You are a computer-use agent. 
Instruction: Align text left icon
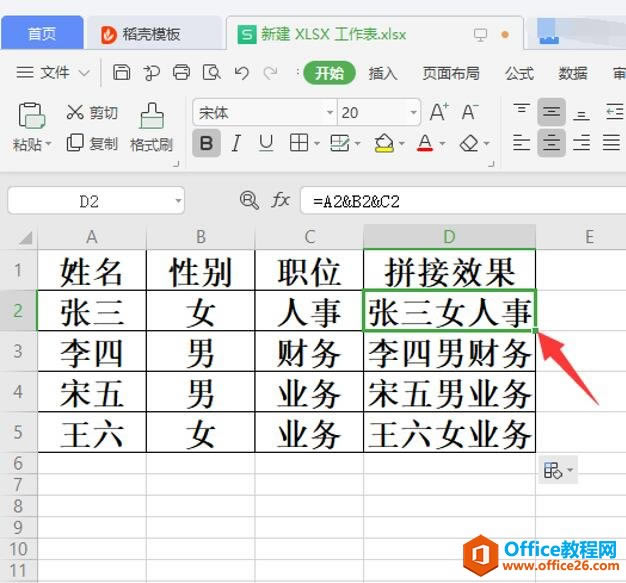tap(521, 143)
